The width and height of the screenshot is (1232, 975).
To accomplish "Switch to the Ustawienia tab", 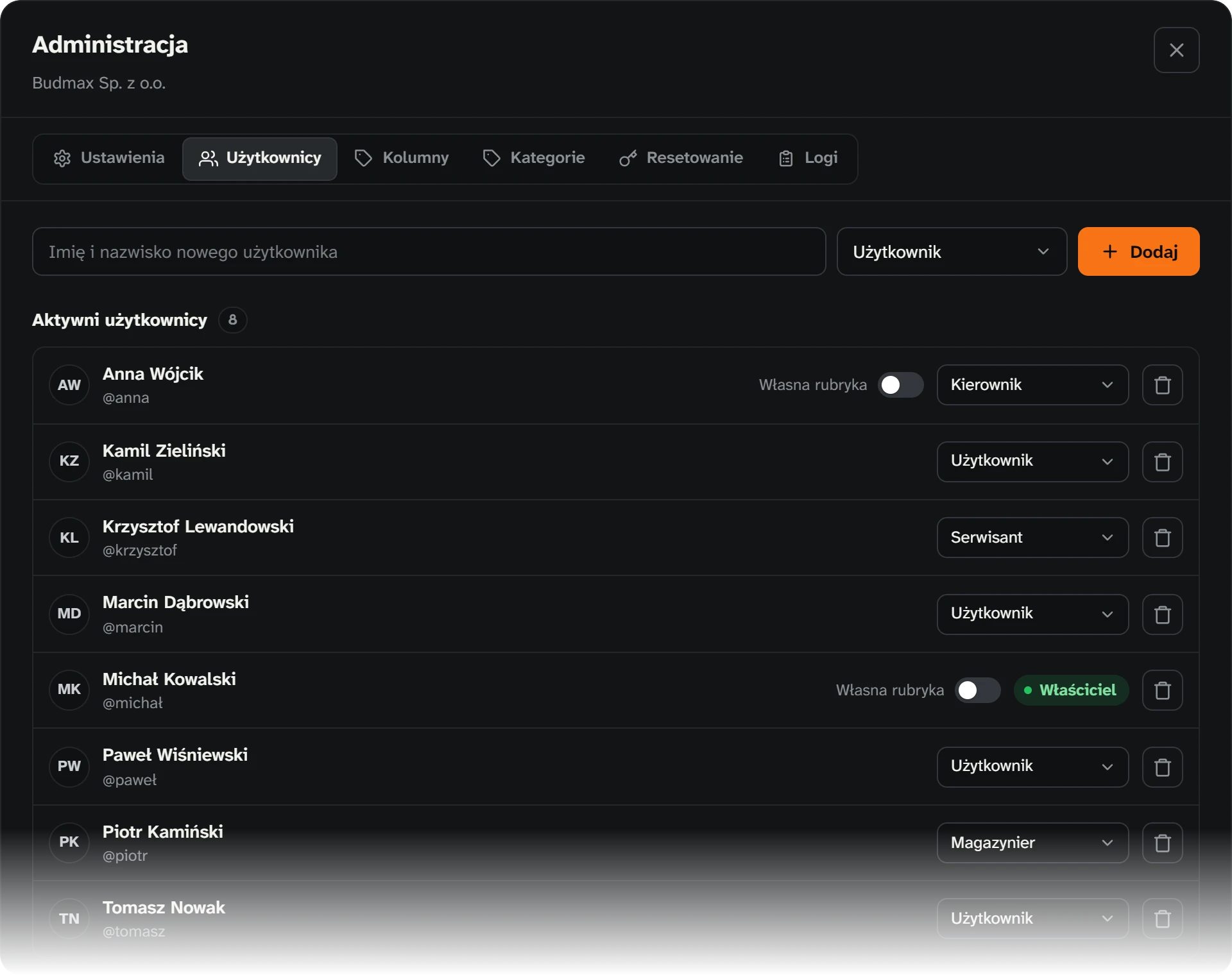I will coord(108,158).
